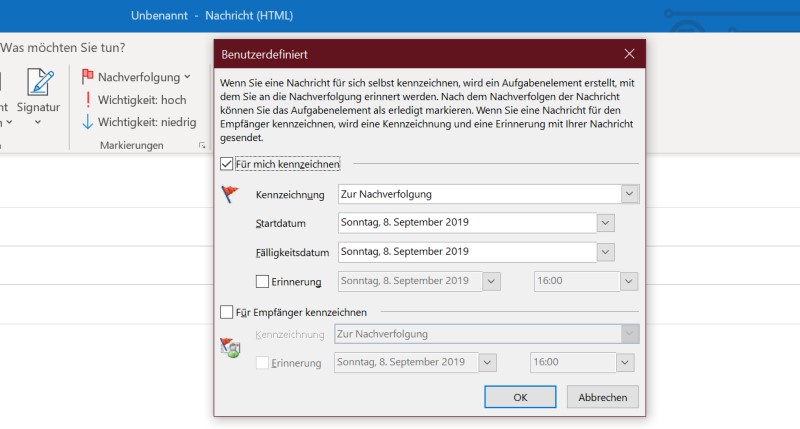Image resolution: width=800 pixels, height=429 pixels.
Task: Toggle the disabled recipient Erinnerung checkbox
Action: coord(262,363)
